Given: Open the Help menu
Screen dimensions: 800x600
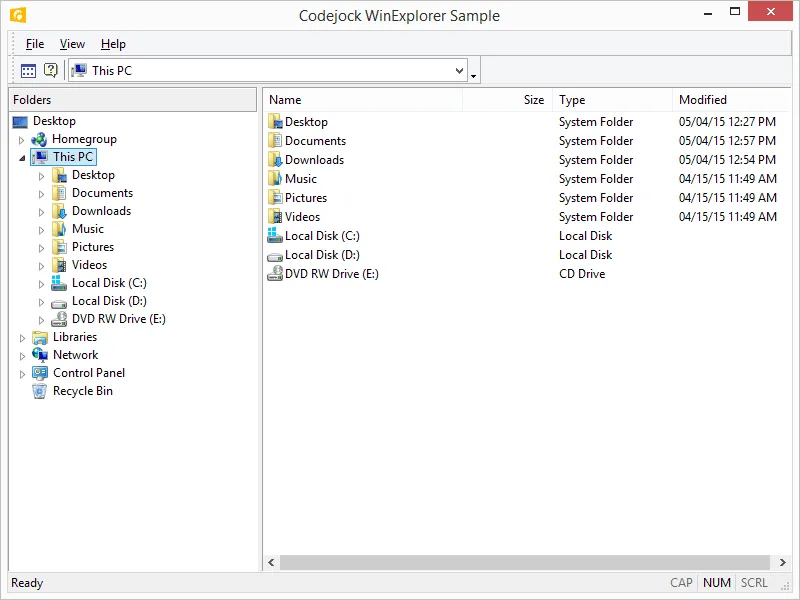Looking at the screenshot, I should (x=113, y=44).
